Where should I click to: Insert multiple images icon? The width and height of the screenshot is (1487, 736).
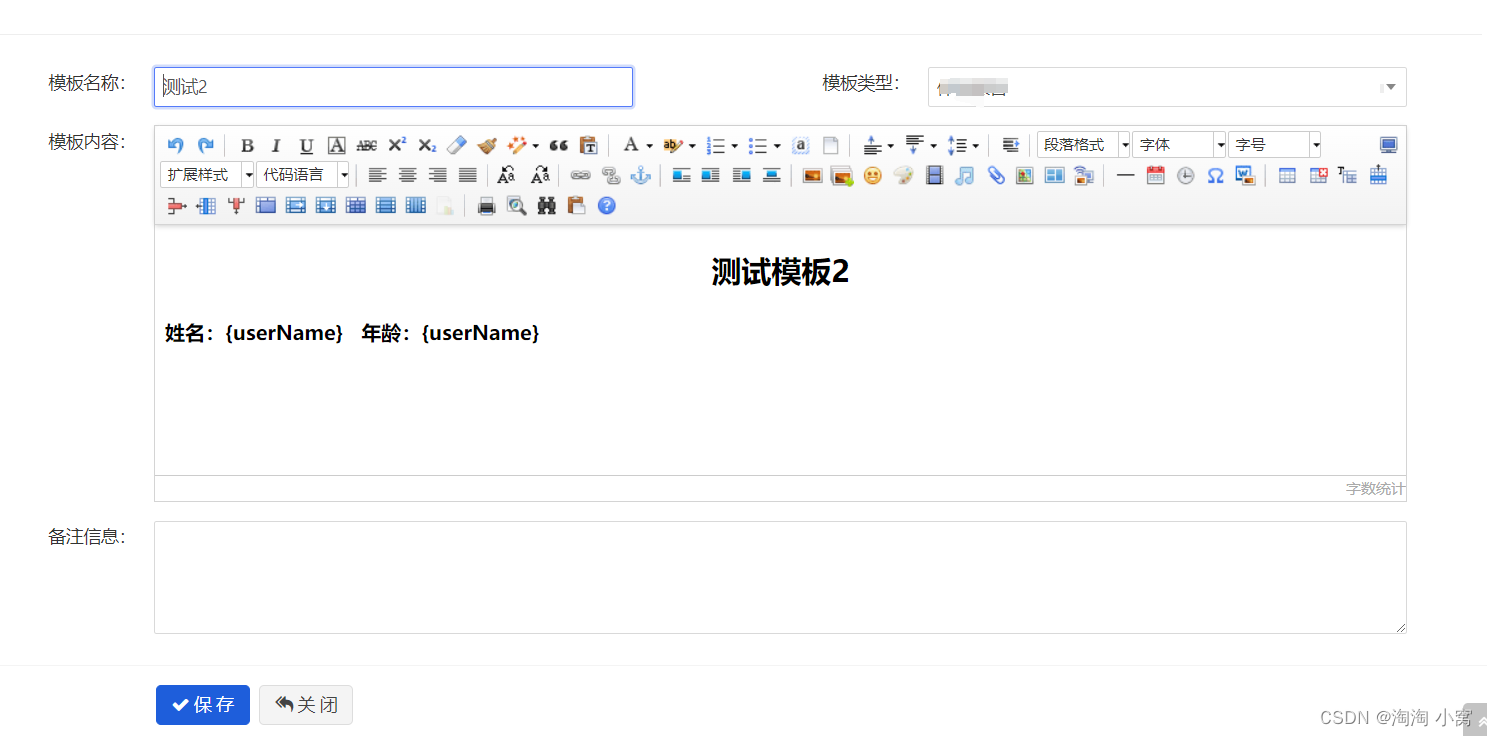tap(842, 175)
